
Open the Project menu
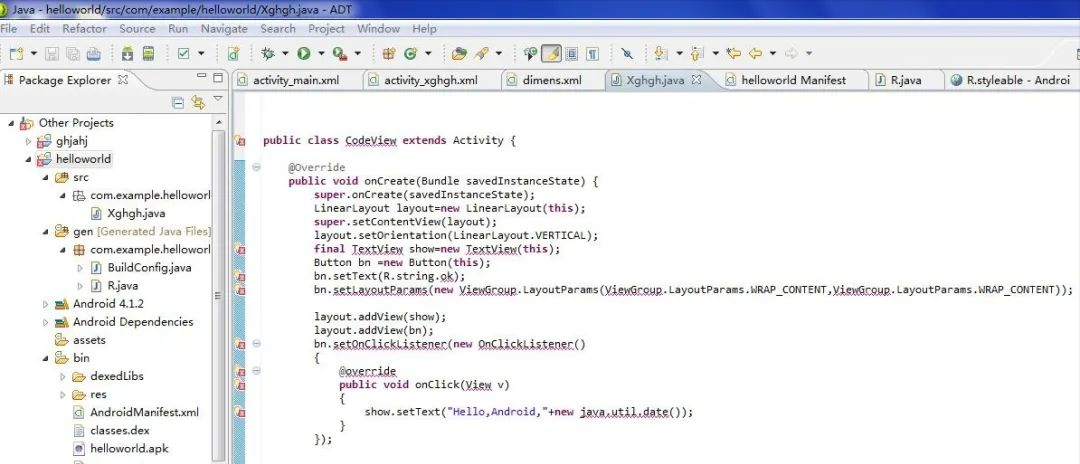[x=326, y=29]
